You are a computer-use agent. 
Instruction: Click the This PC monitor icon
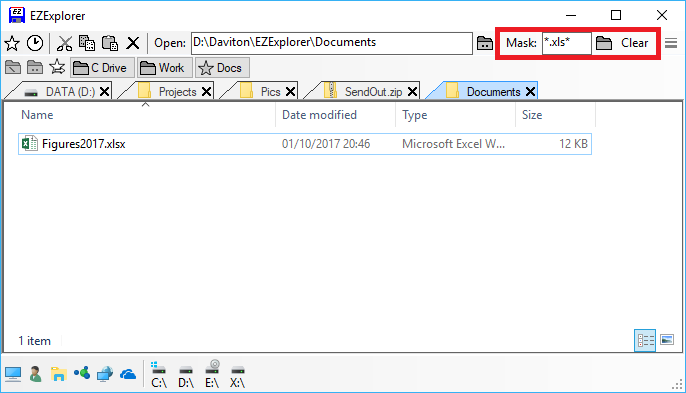pos(13,375)
